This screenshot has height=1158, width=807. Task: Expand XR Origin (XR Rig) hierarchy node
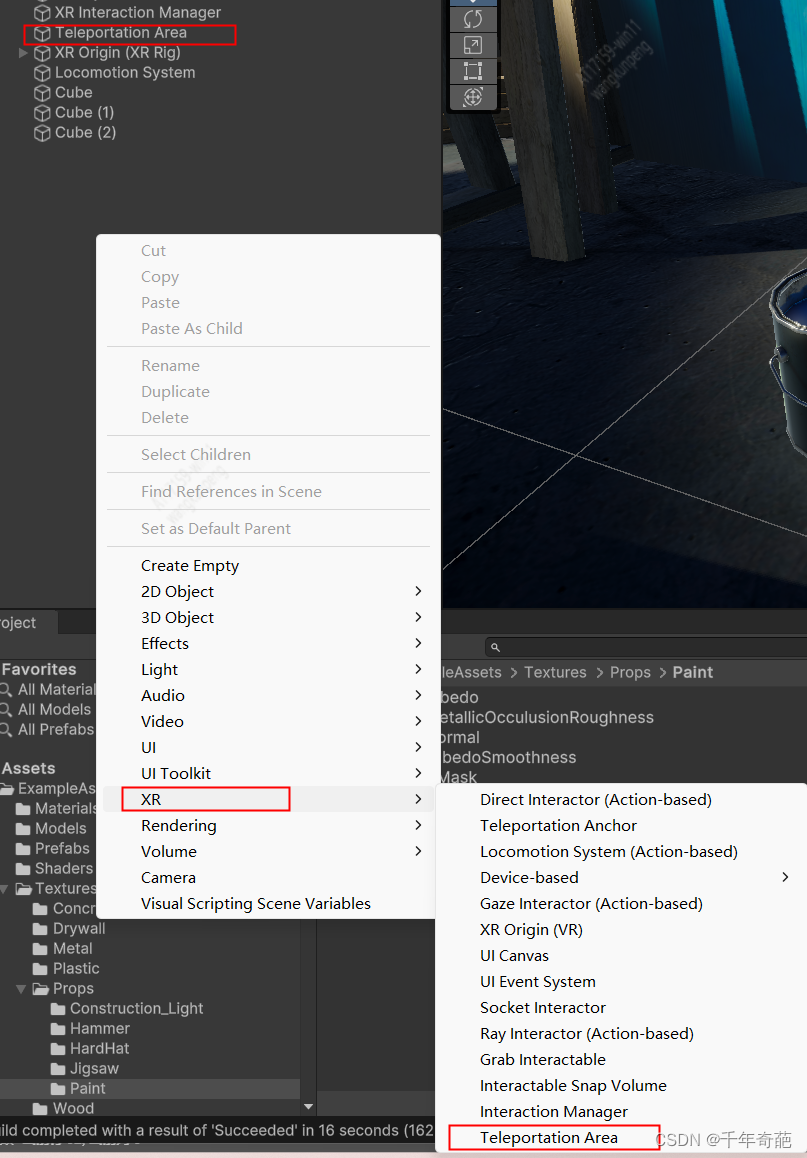23,52
